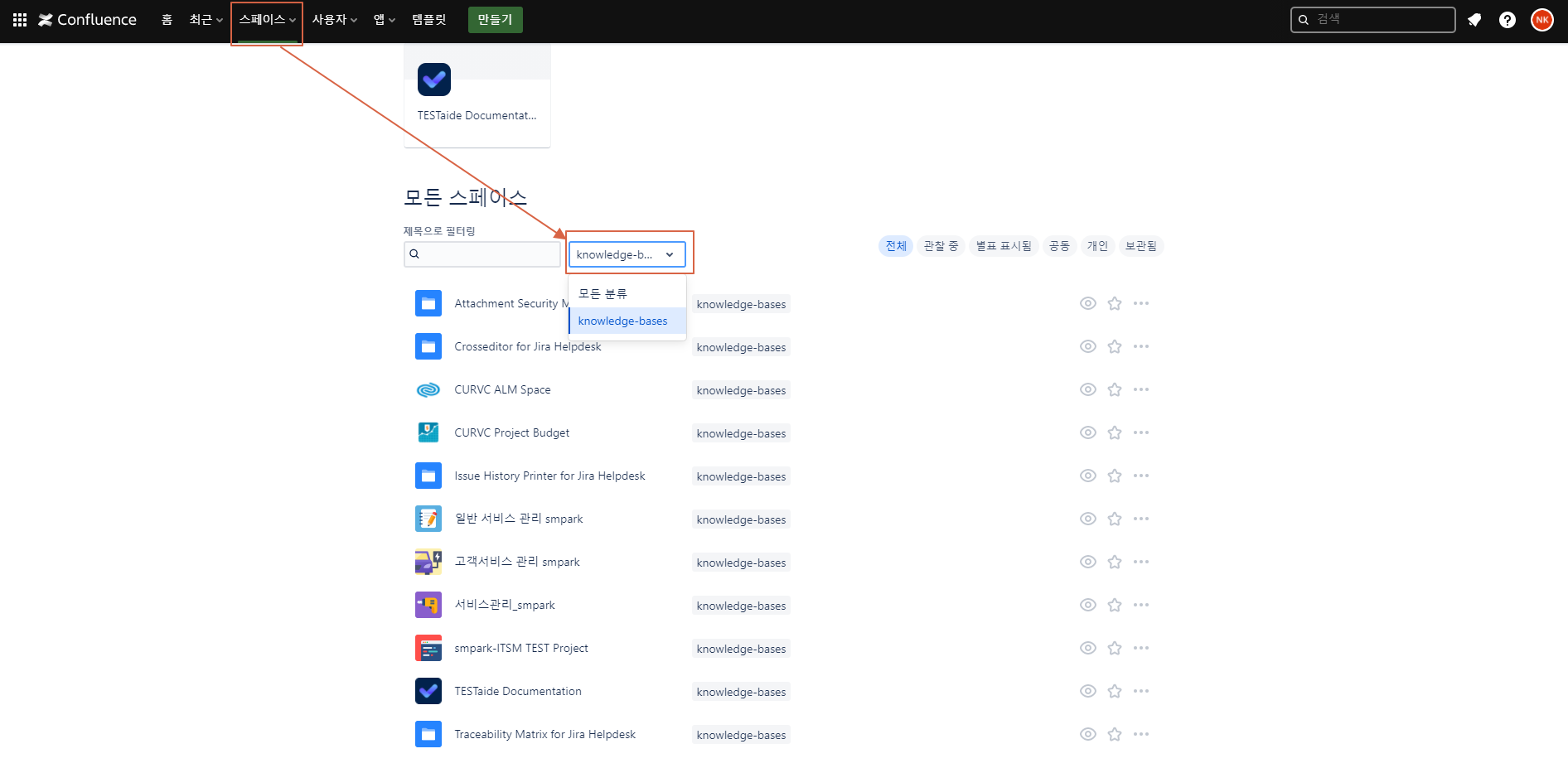The height and width of the screenshot is (768, 1568).
Task: Focus the 제목으로 필터링 title filter field
Action: coord(482,254)
